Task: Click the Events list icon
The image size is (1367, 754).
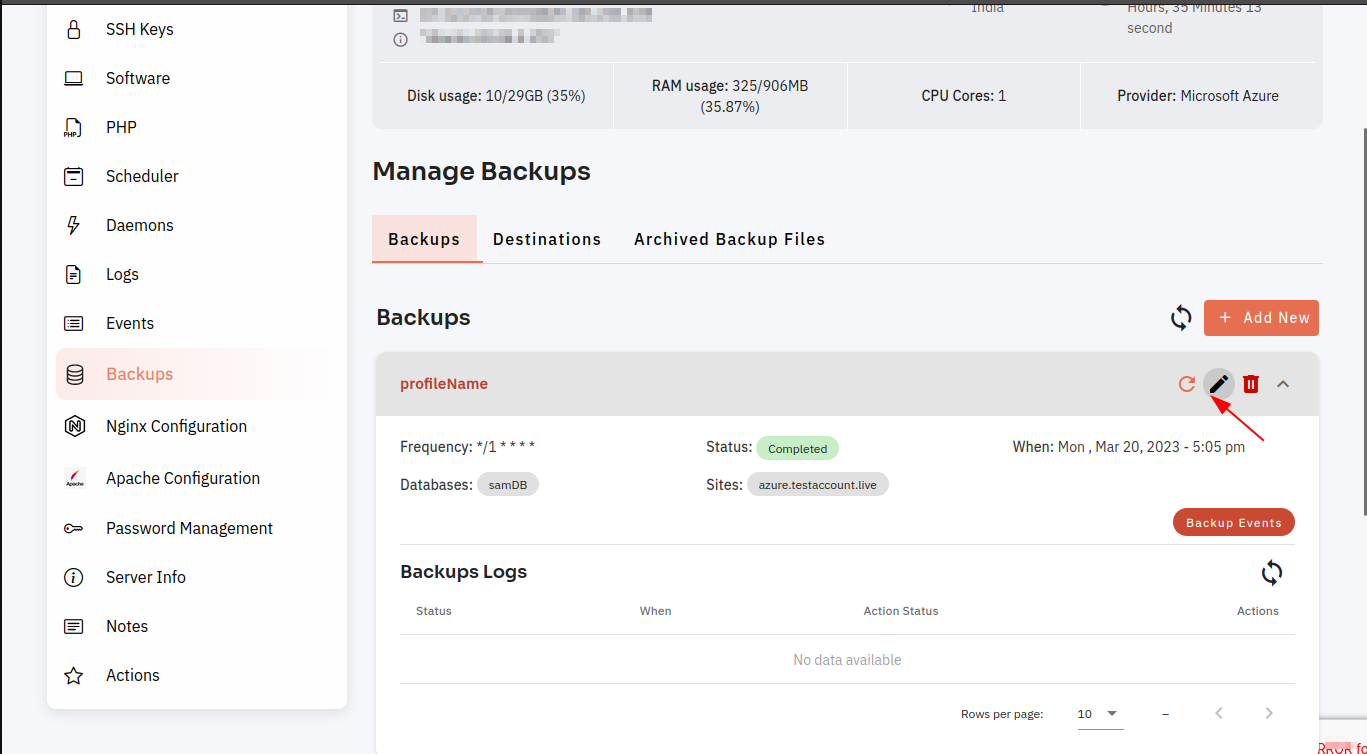Action: (73, 323)
